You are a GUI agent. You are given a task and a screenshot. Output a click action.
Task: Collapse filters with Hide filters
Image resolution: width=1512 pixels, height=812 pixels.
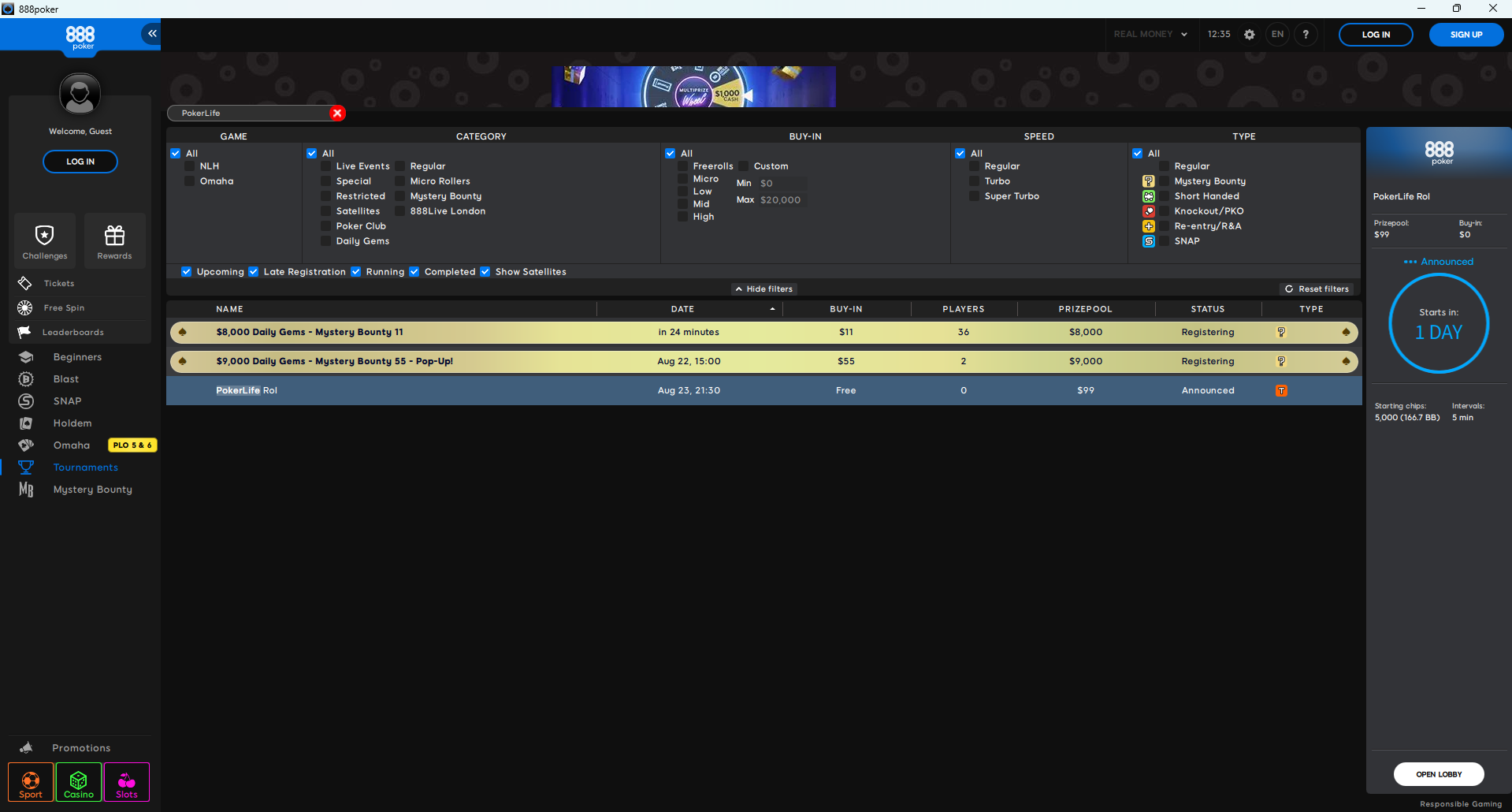[x=763, y=289]
